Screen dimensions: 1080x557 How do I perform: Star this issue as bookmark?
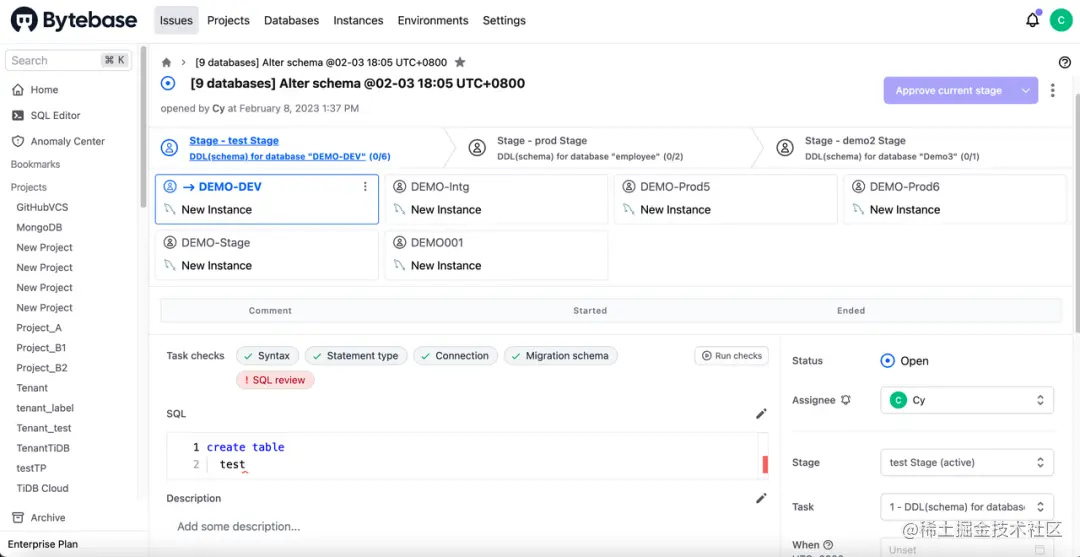[x=460, y=63]
